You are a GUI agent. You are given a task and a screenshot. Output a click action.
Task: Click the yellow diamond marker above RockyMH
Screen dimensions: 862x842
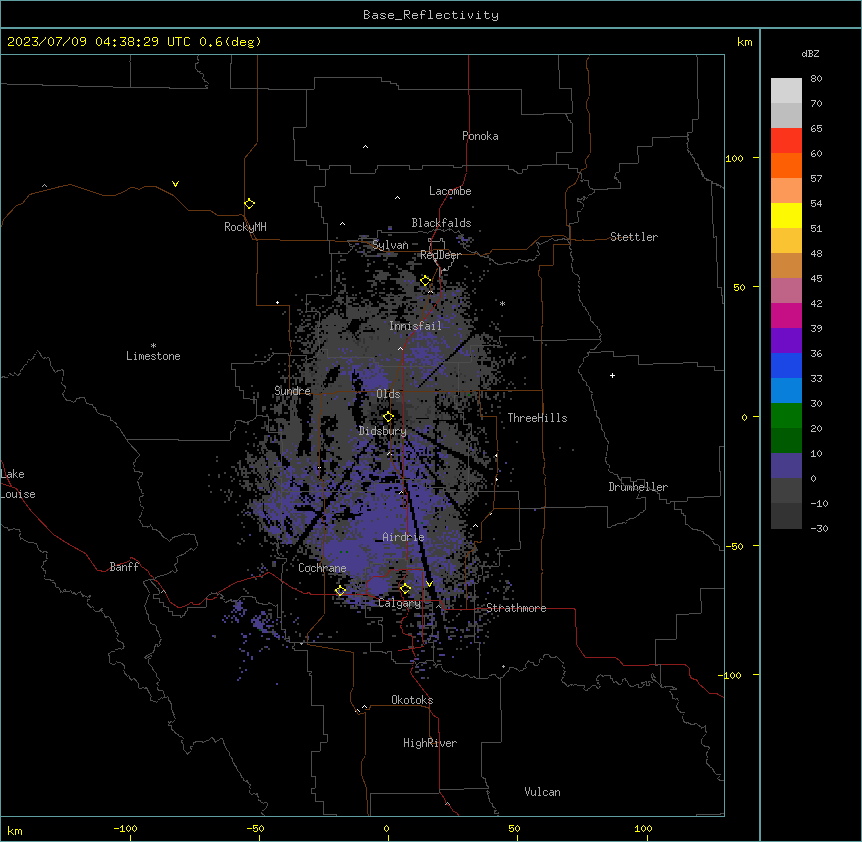point(250,204)
